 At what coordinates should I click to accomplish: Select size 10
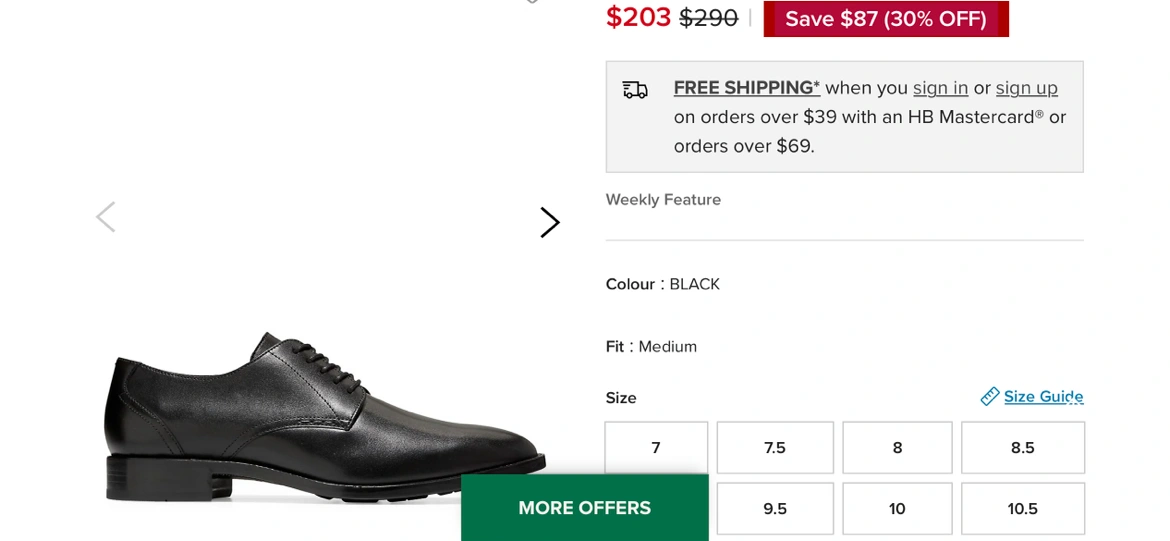897,509
